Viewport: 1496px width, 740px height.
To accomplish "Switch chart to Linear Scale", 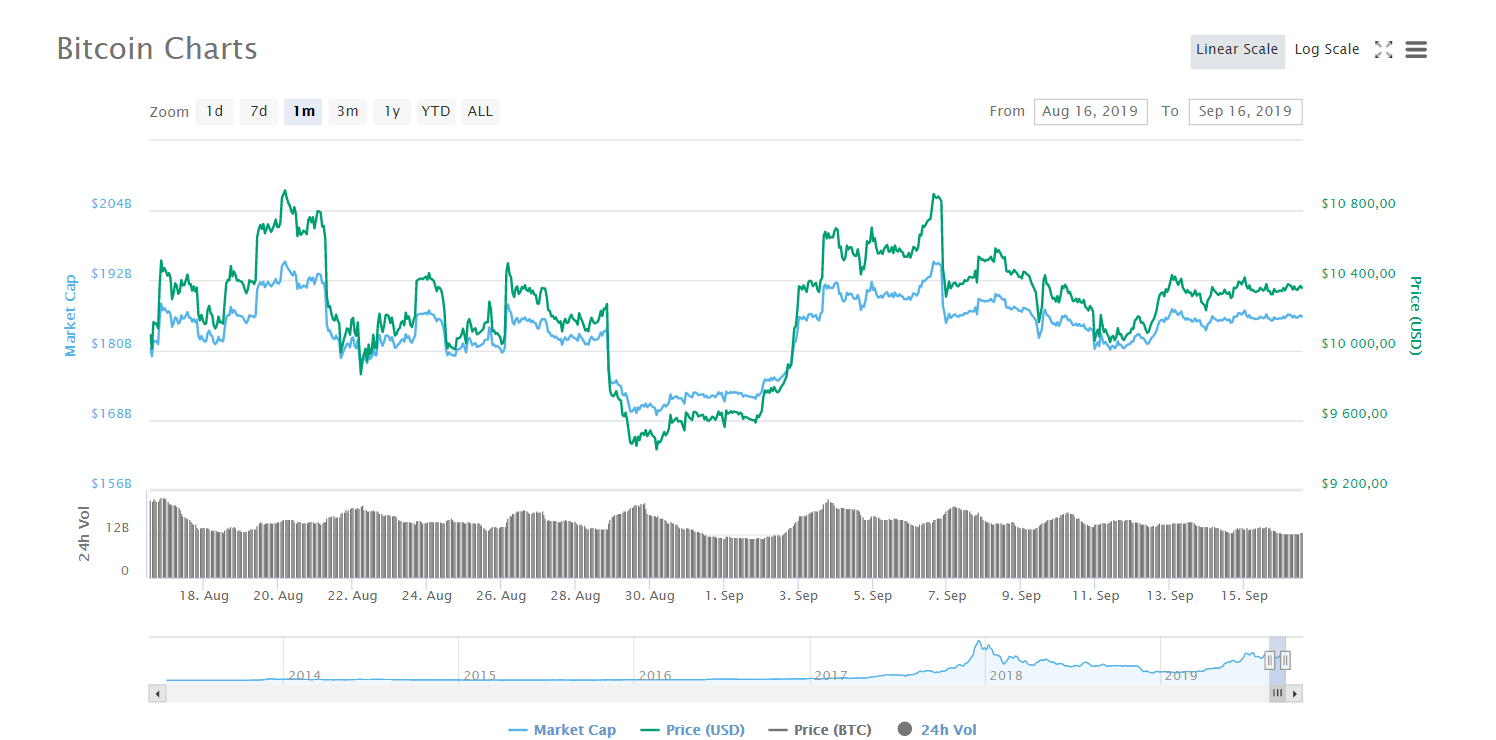I will (1237, 50).
